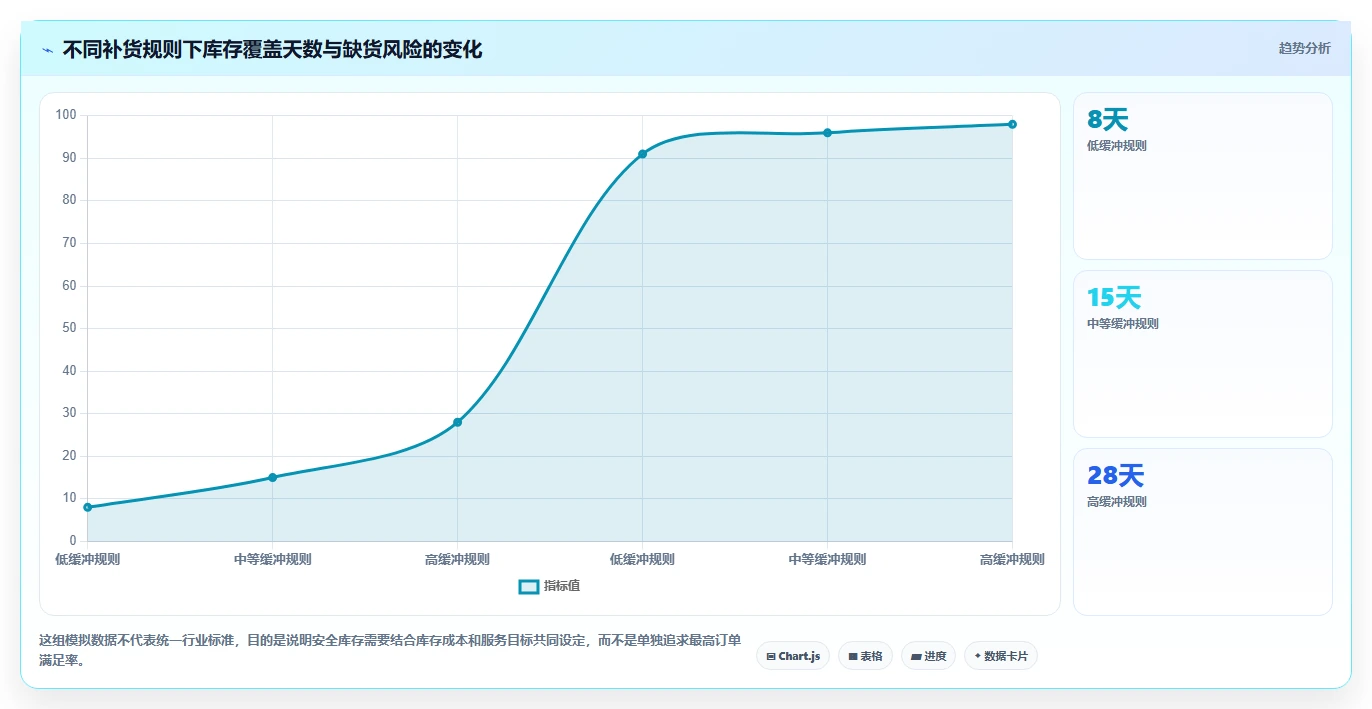Click the y-axis label 30
Viewport: 1372px width, 709px height.
[69, 413]
